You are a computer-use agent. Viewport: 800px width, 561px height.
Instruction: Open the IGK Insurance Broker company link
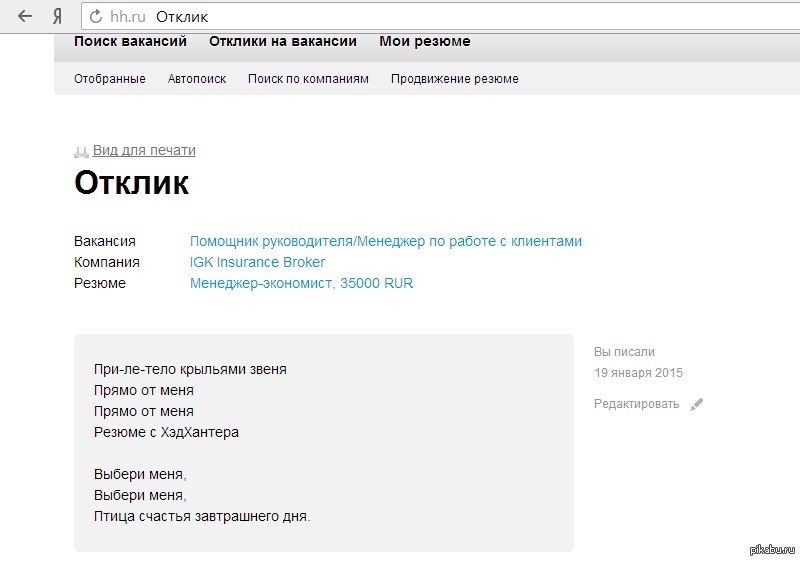point(257,262)
